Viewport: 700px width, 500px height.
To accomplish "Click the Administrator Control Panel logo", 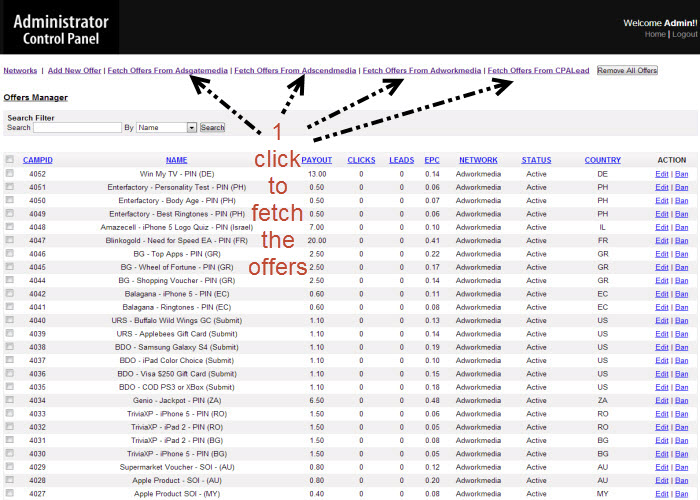I will point(61,29).
